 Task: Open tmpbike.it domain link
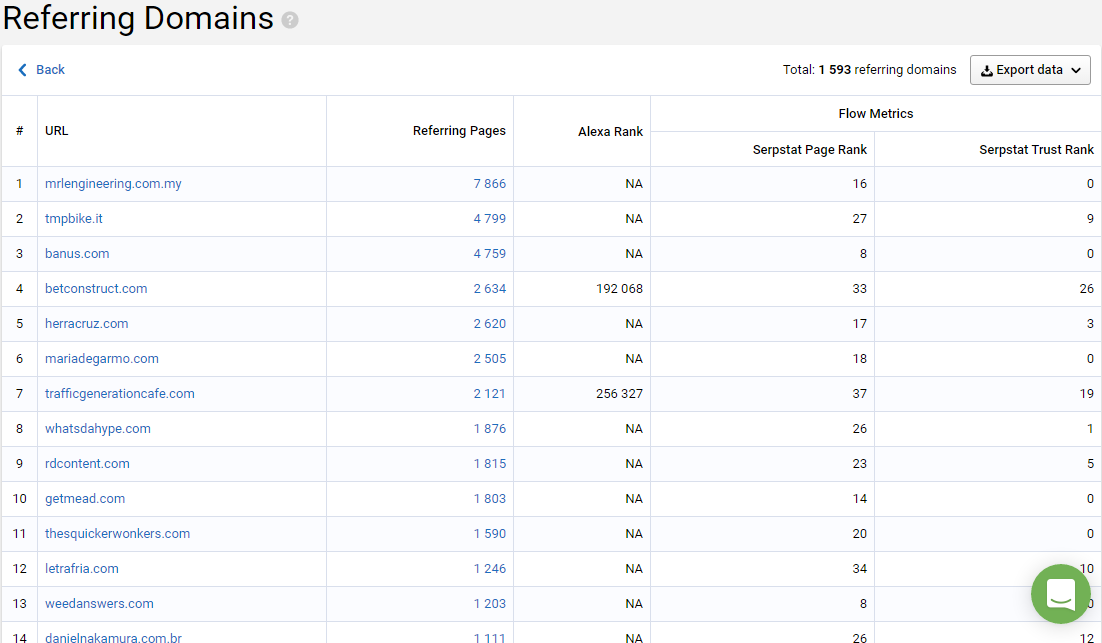(74, 219)
